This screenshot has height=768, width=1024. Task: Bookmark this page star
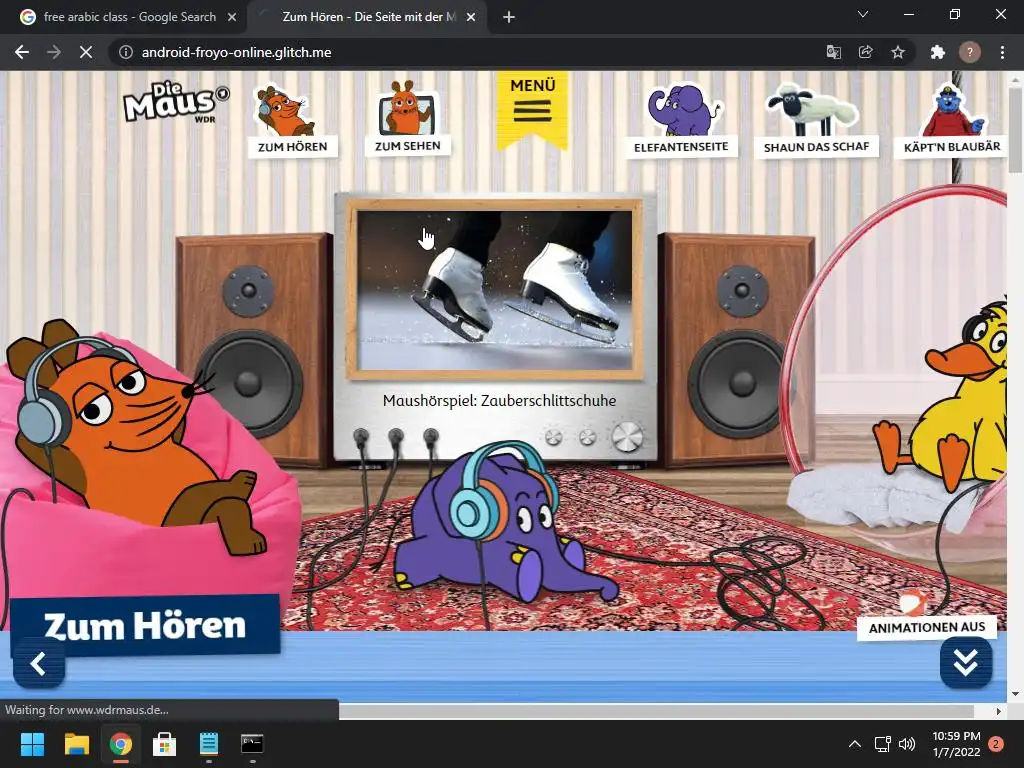click(x=898, y=52)
